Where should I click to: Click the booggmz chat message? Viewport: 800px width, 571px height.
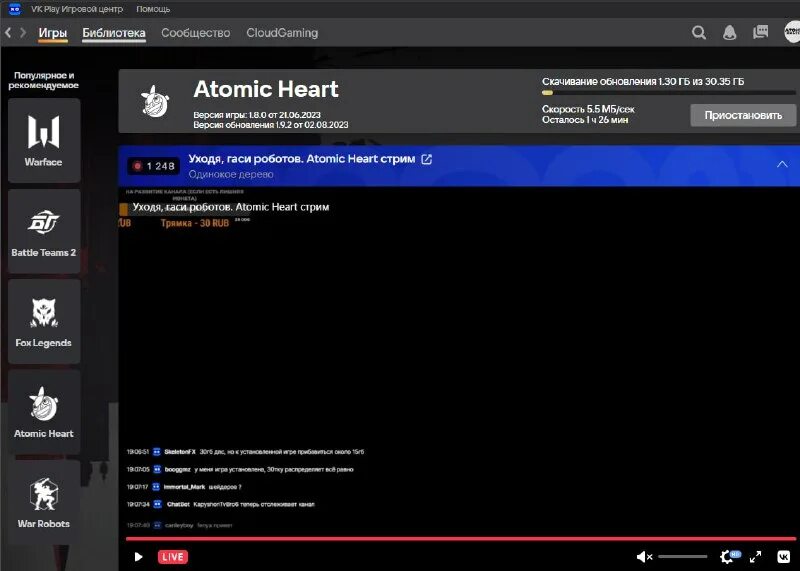(x=240, y=469)
